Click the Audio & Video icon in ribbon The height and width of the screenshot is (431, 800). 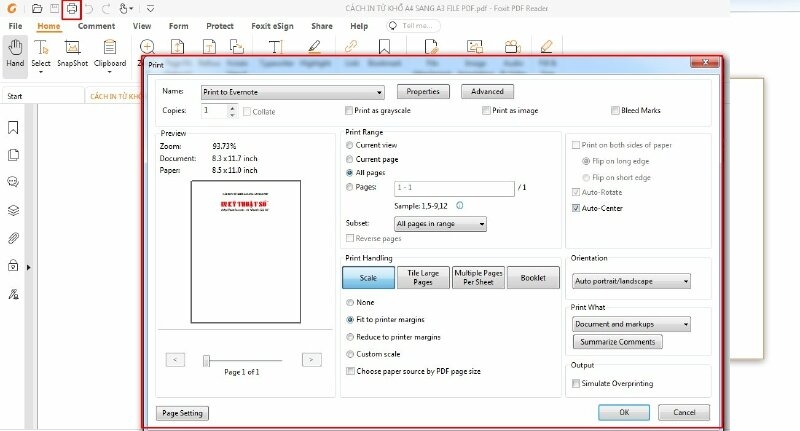click(x=512, y=47)
